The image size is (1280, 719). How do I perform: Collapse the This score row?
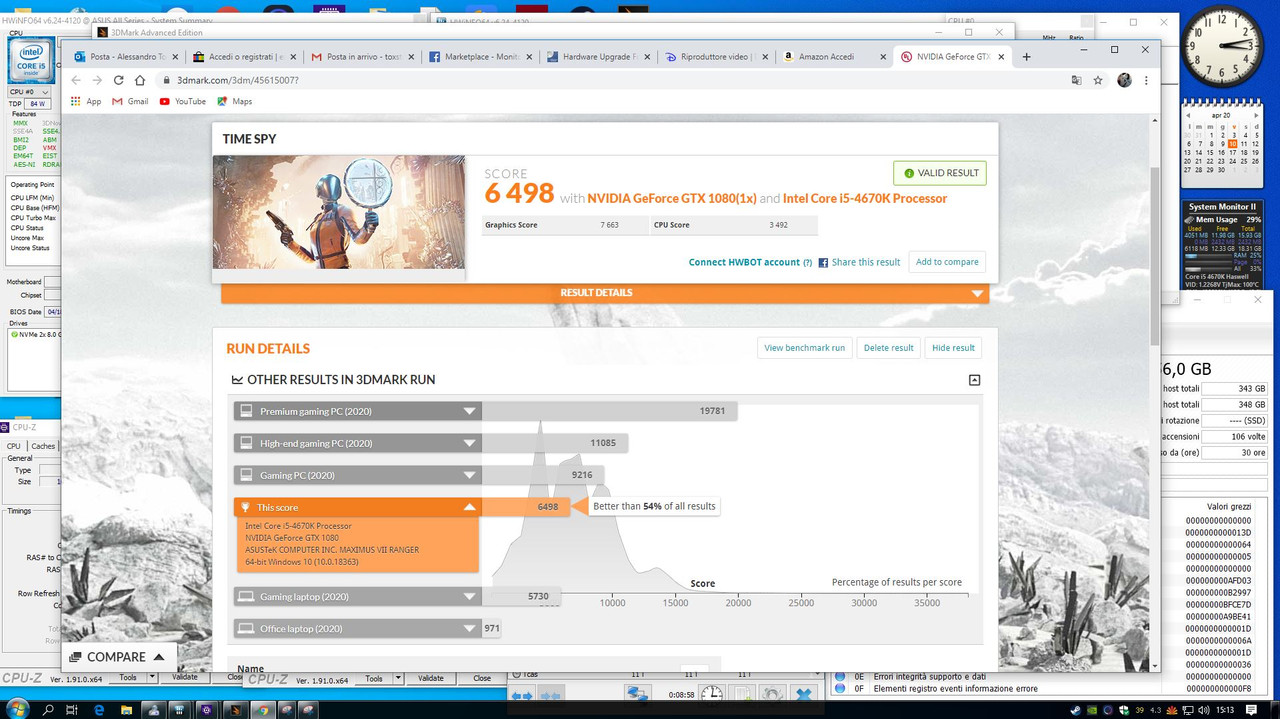coord(358,507)
